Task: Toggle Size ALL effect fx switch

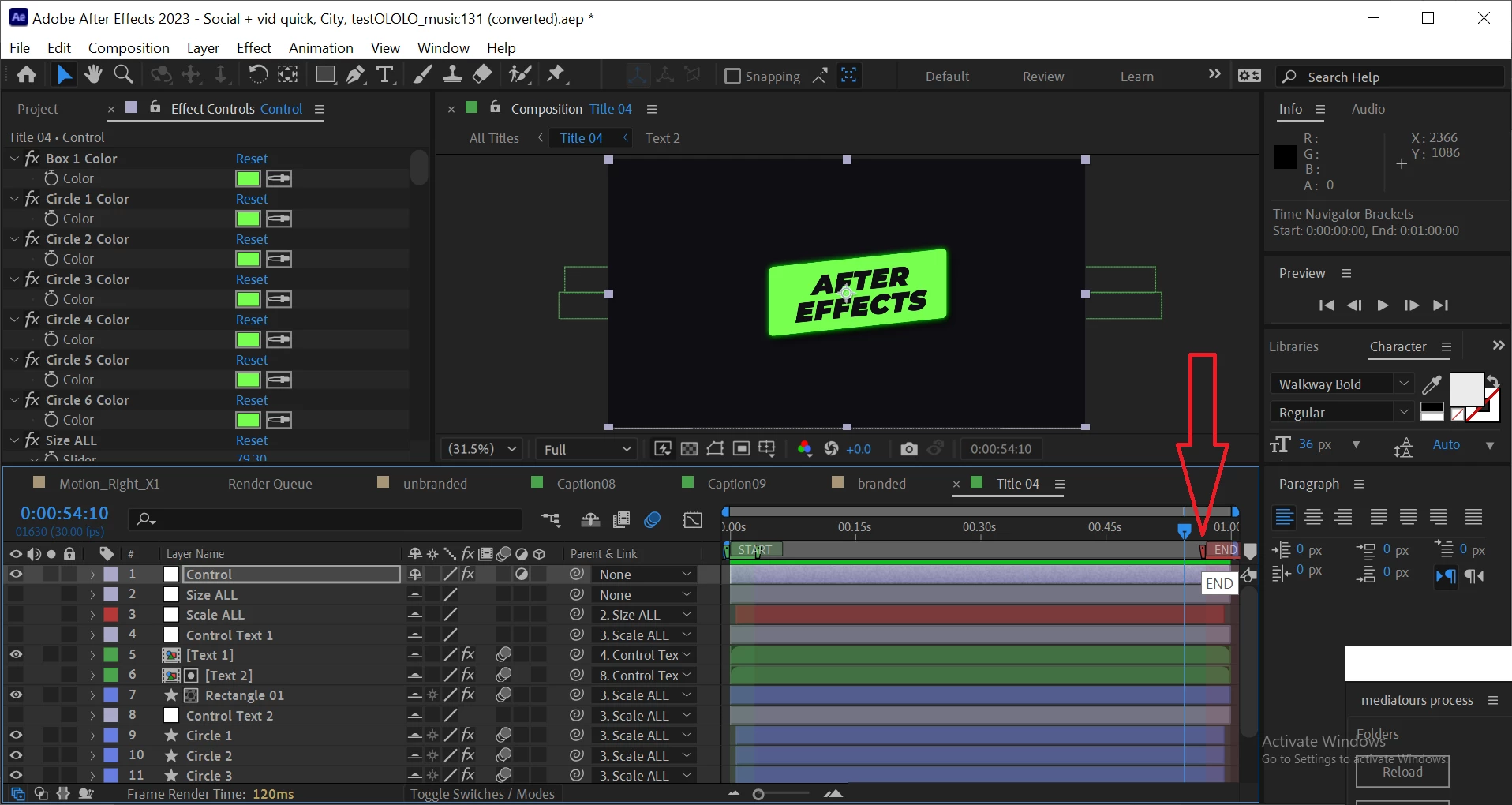Action: [x=32, y=440]
